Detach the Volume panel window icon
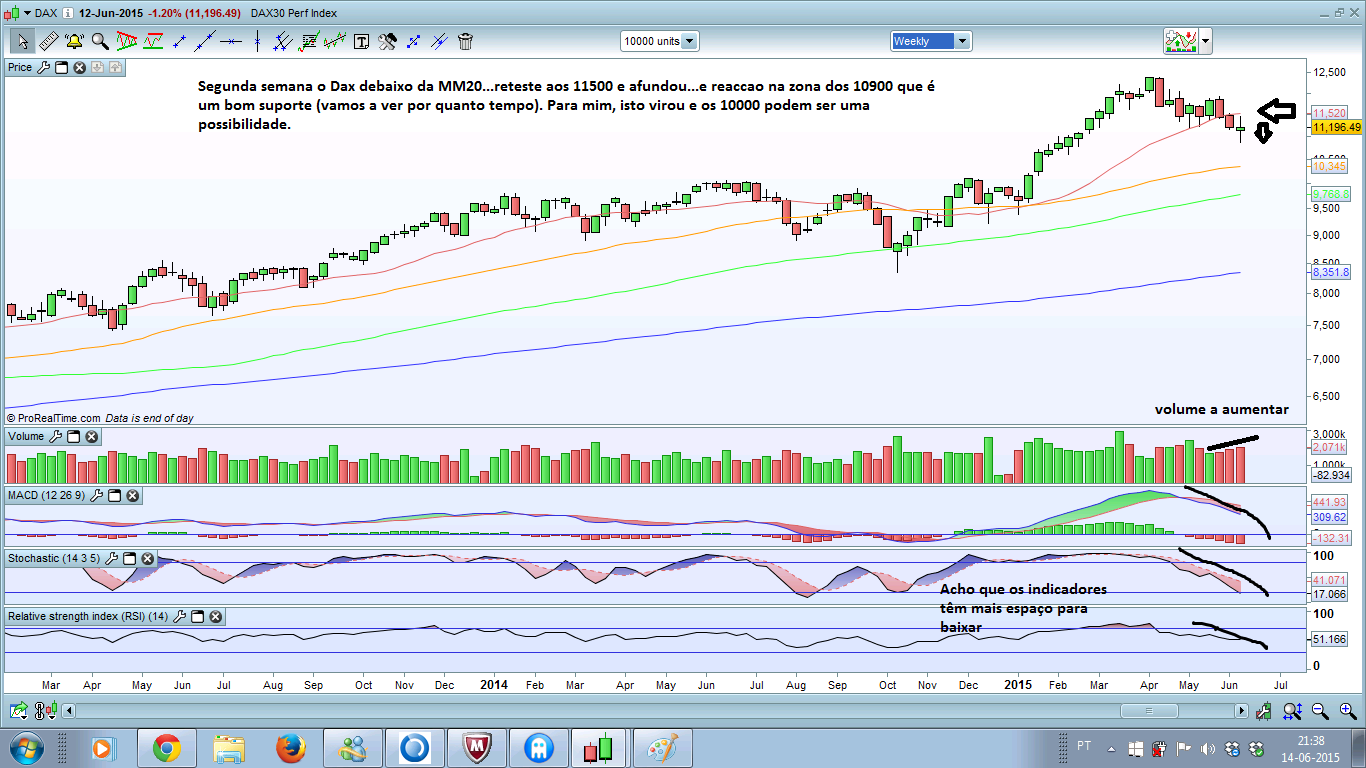 coord(73,436)
